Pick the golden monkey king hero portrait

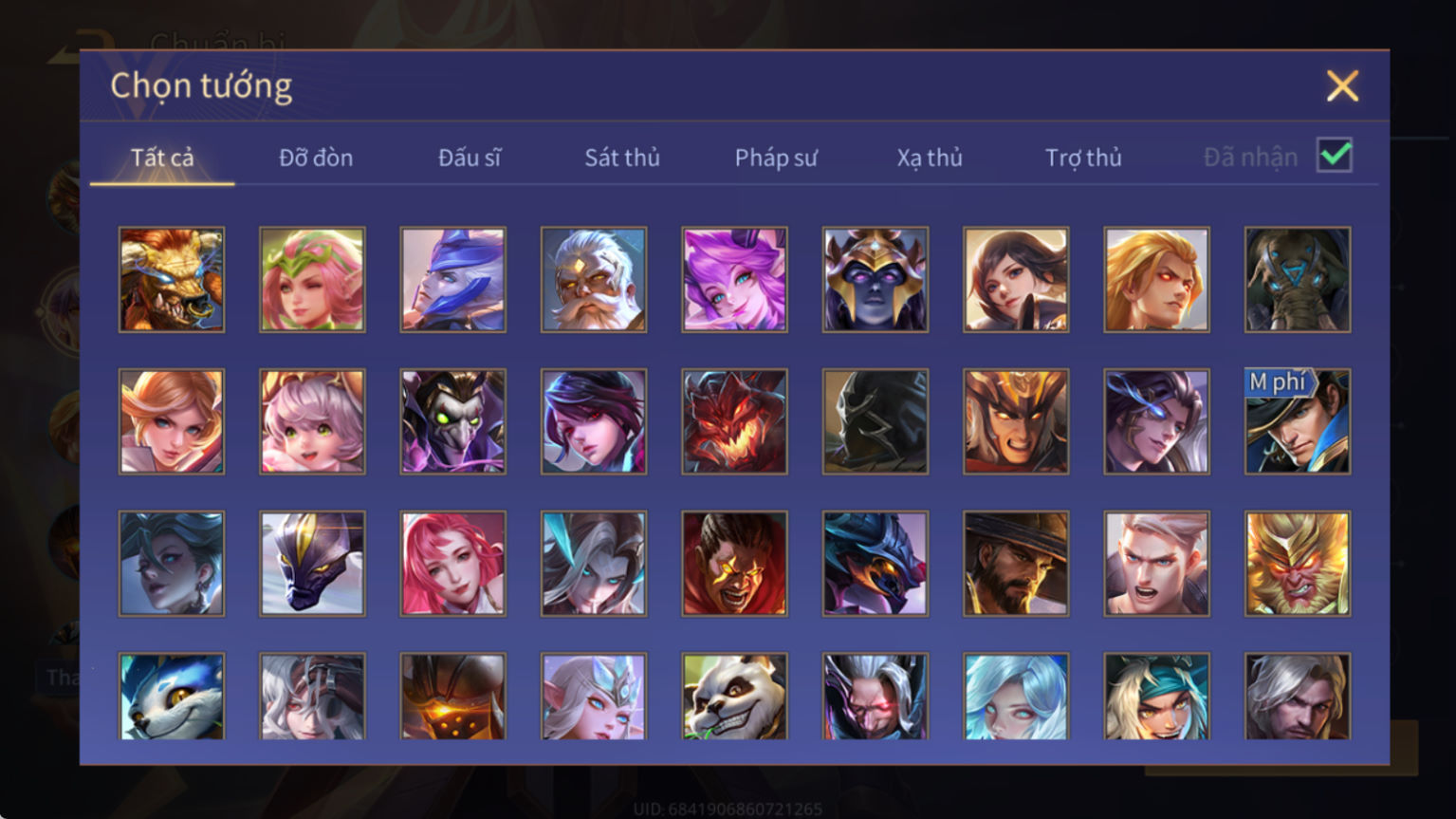1298,564
